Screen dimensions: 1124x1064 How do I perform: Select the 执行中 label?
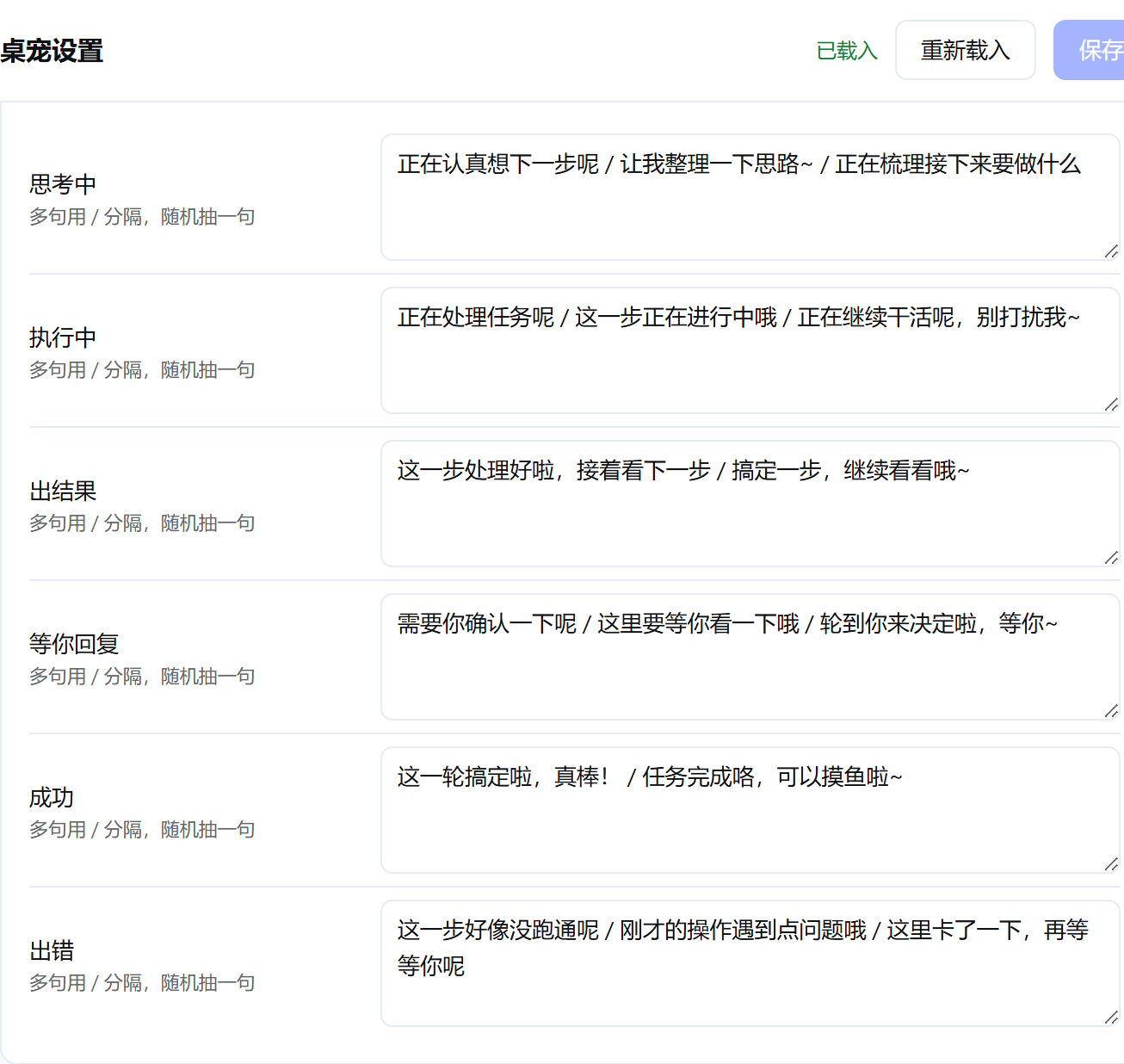coord(63,337)
